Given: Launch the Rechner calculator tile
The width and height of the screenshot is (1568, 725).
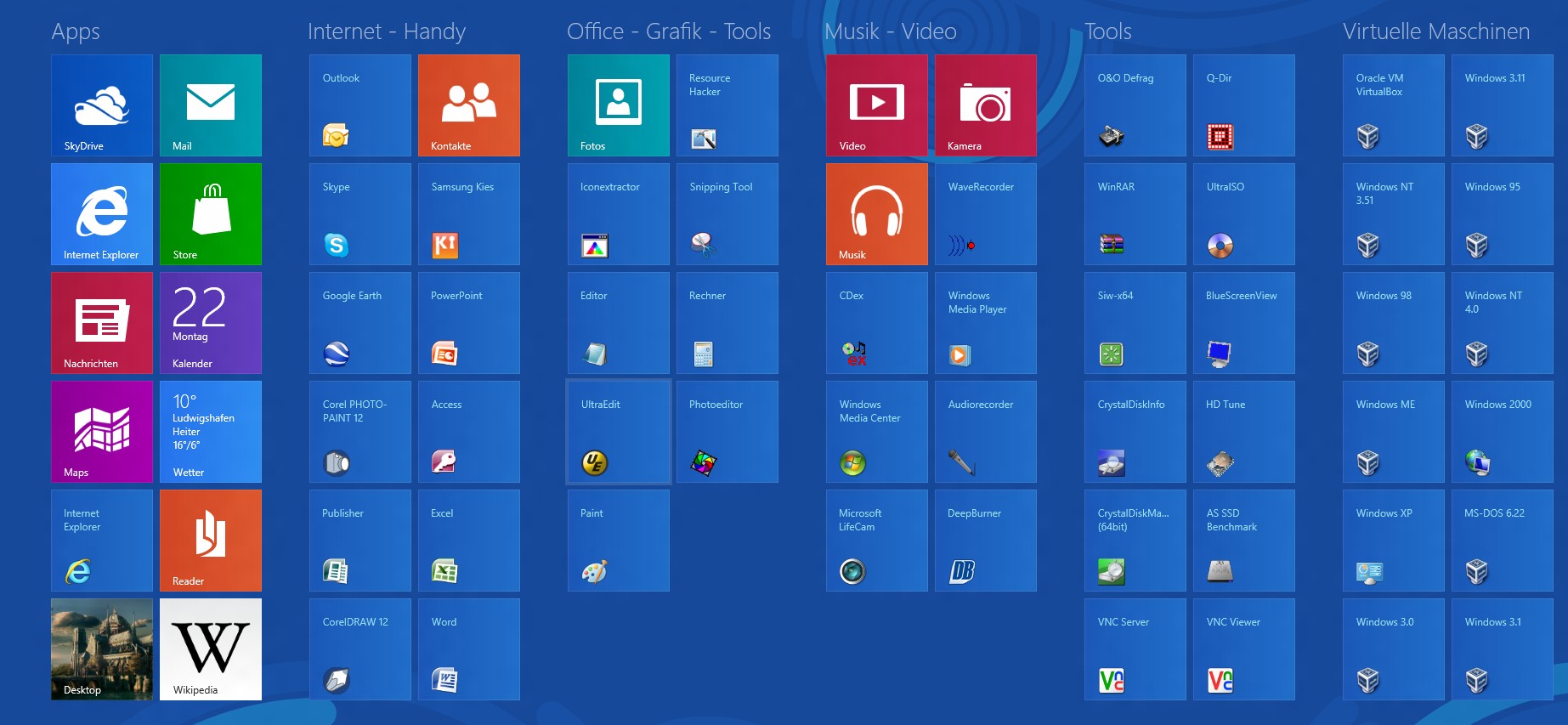Looking at the screenshot, I should [x=727, y=323].
